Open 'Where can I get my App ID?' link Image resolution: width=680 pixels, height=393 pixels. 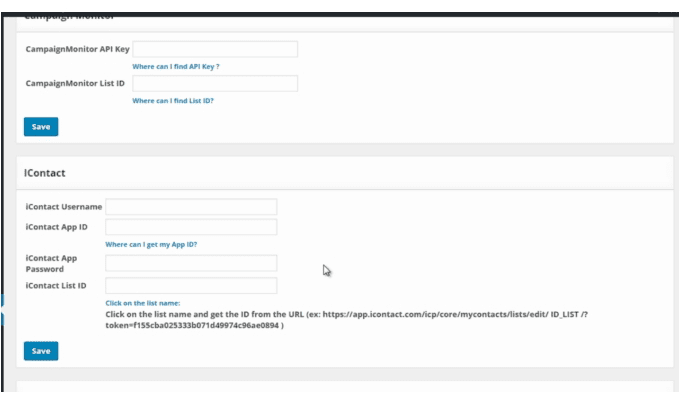point(151,244)
